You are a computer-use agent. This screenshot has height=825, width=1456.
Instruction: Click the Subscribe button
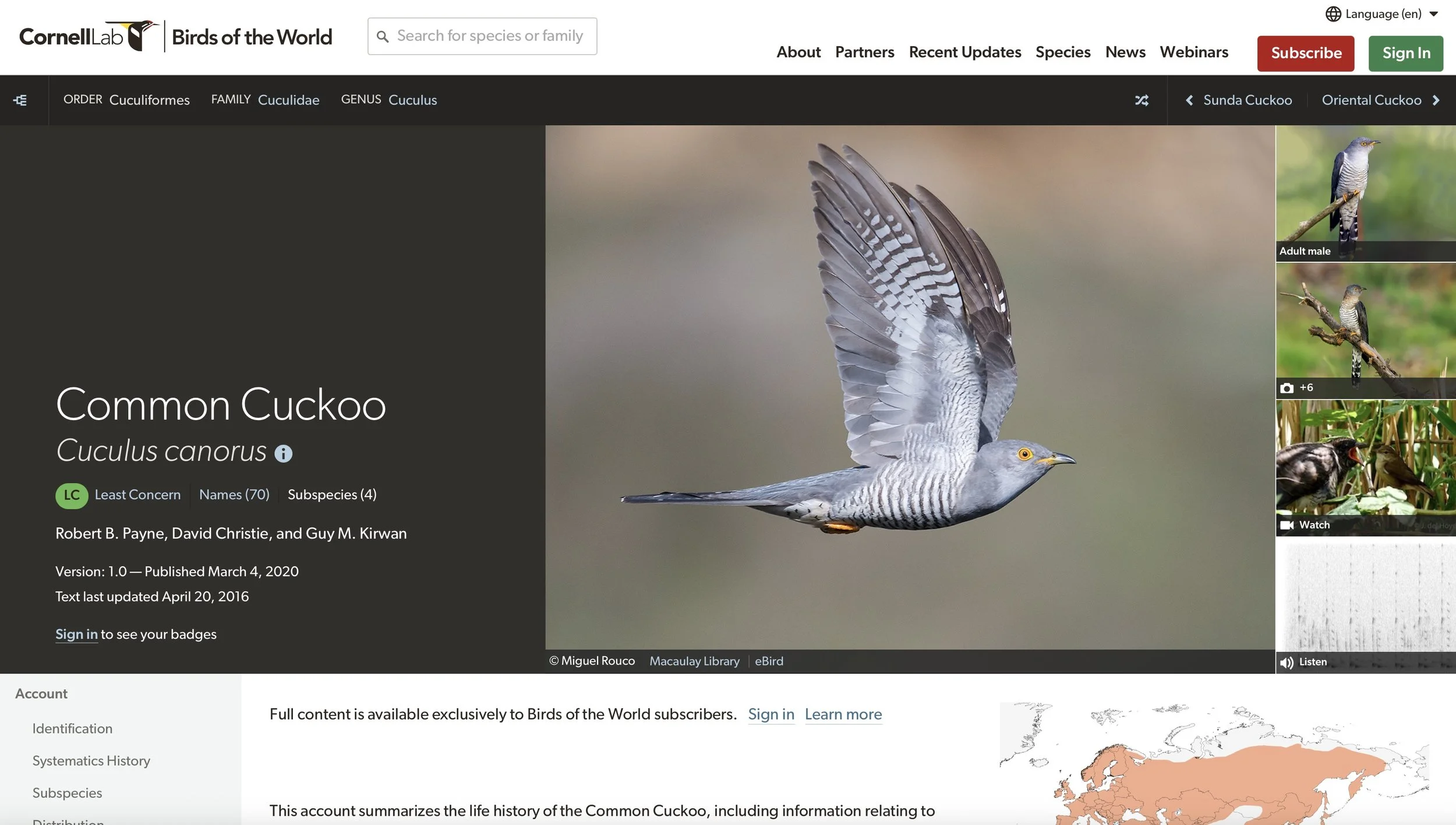coord(1306,53)
